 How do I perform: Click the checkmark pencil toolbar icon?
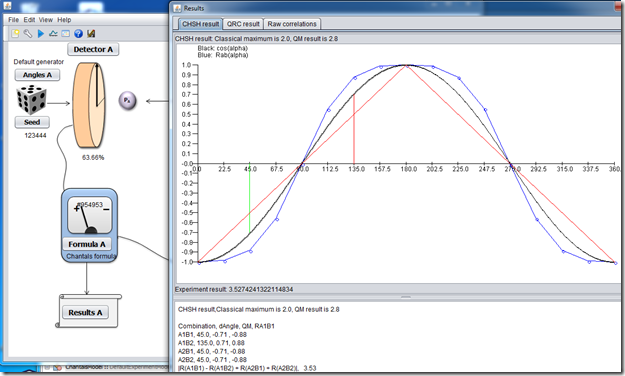(91, 33)
